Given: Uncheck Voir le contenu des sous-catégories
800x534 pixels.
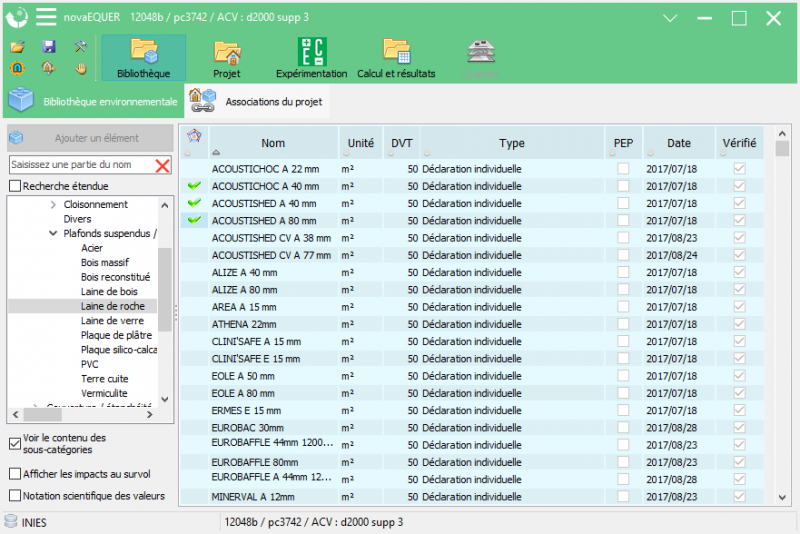Looking at the screenshot, I should [x=15, y=444].
